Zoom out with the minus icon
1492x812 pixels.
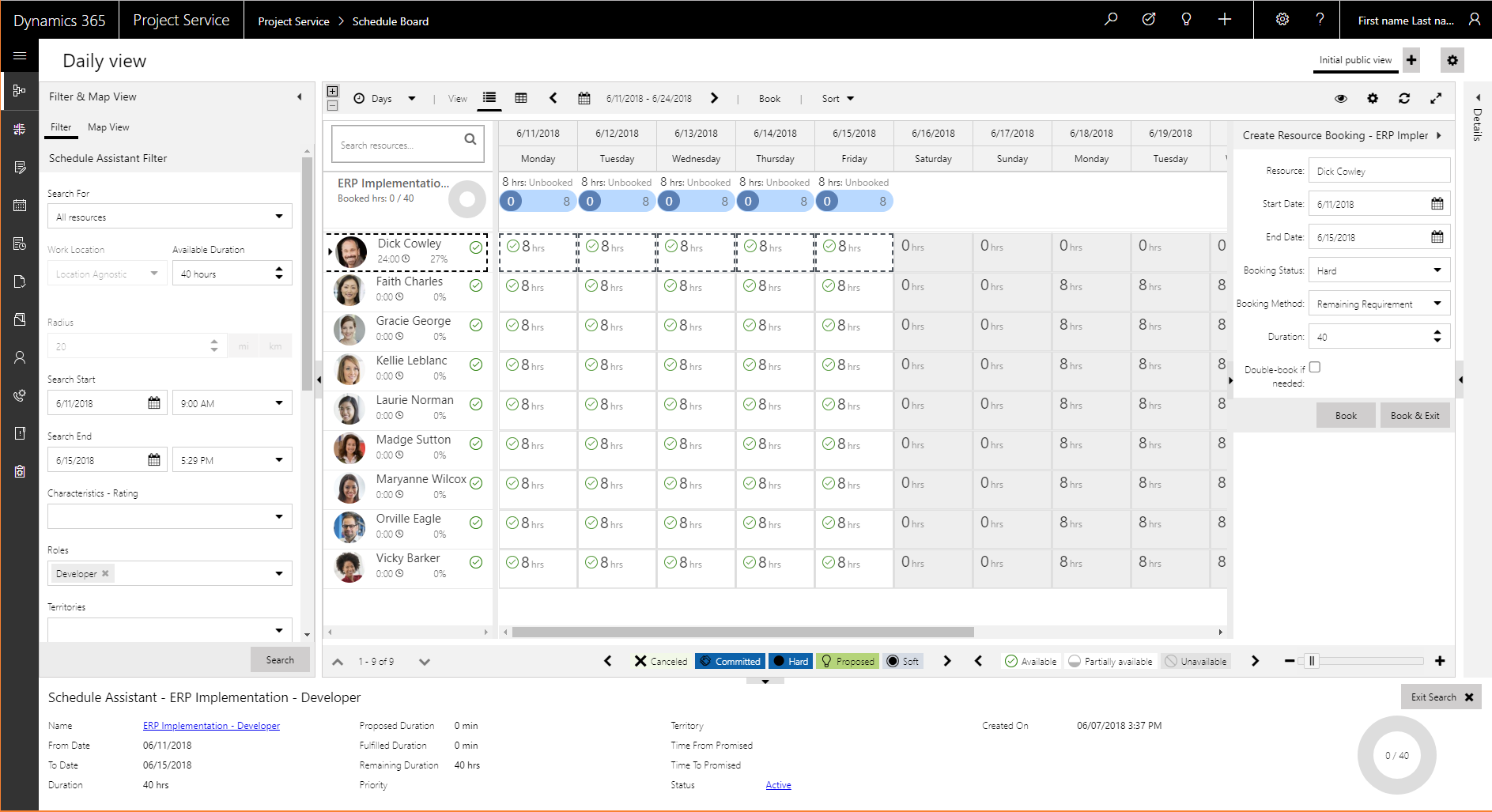1290,661
